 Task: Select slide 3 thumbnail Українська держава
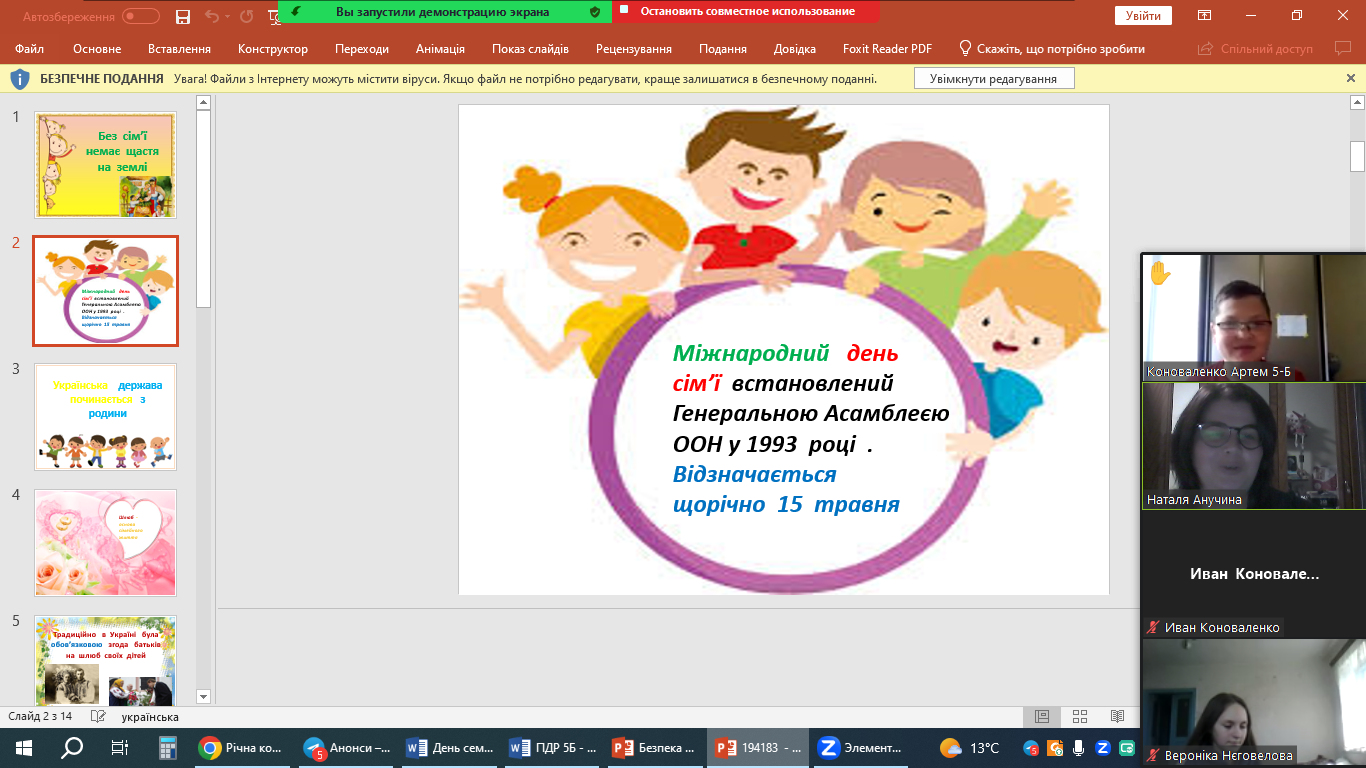point(105,417)
